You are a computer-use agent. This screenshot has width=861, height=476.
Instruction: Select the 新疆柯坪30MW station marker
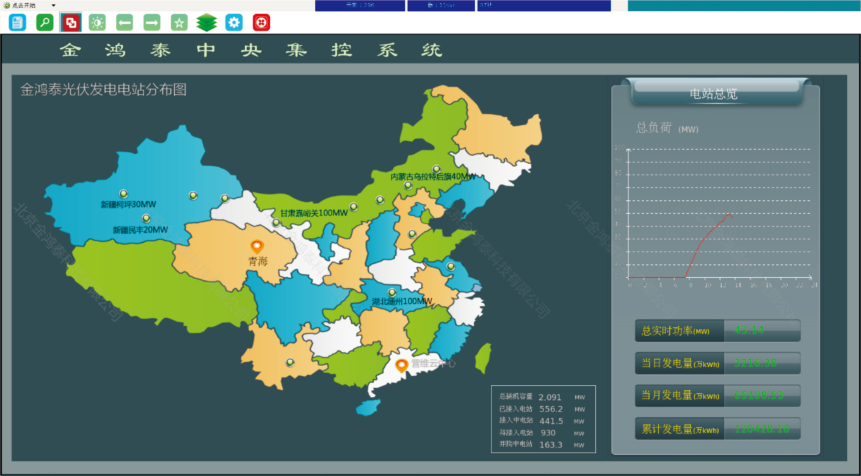click(x=123, y=194)
